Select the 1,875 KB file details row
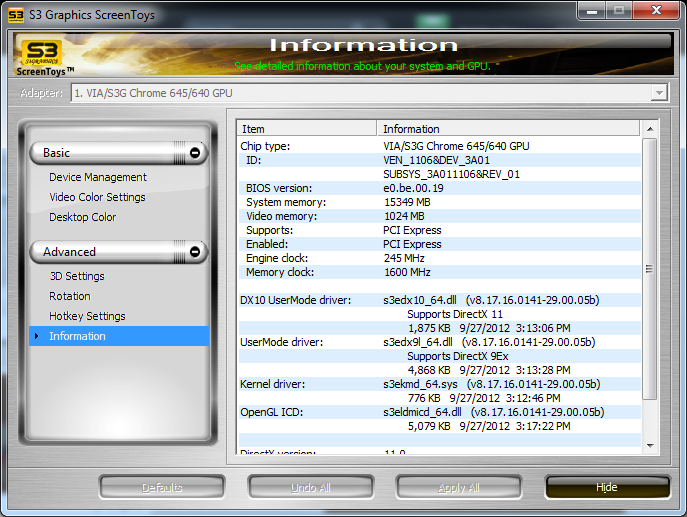 click(439, 328)
